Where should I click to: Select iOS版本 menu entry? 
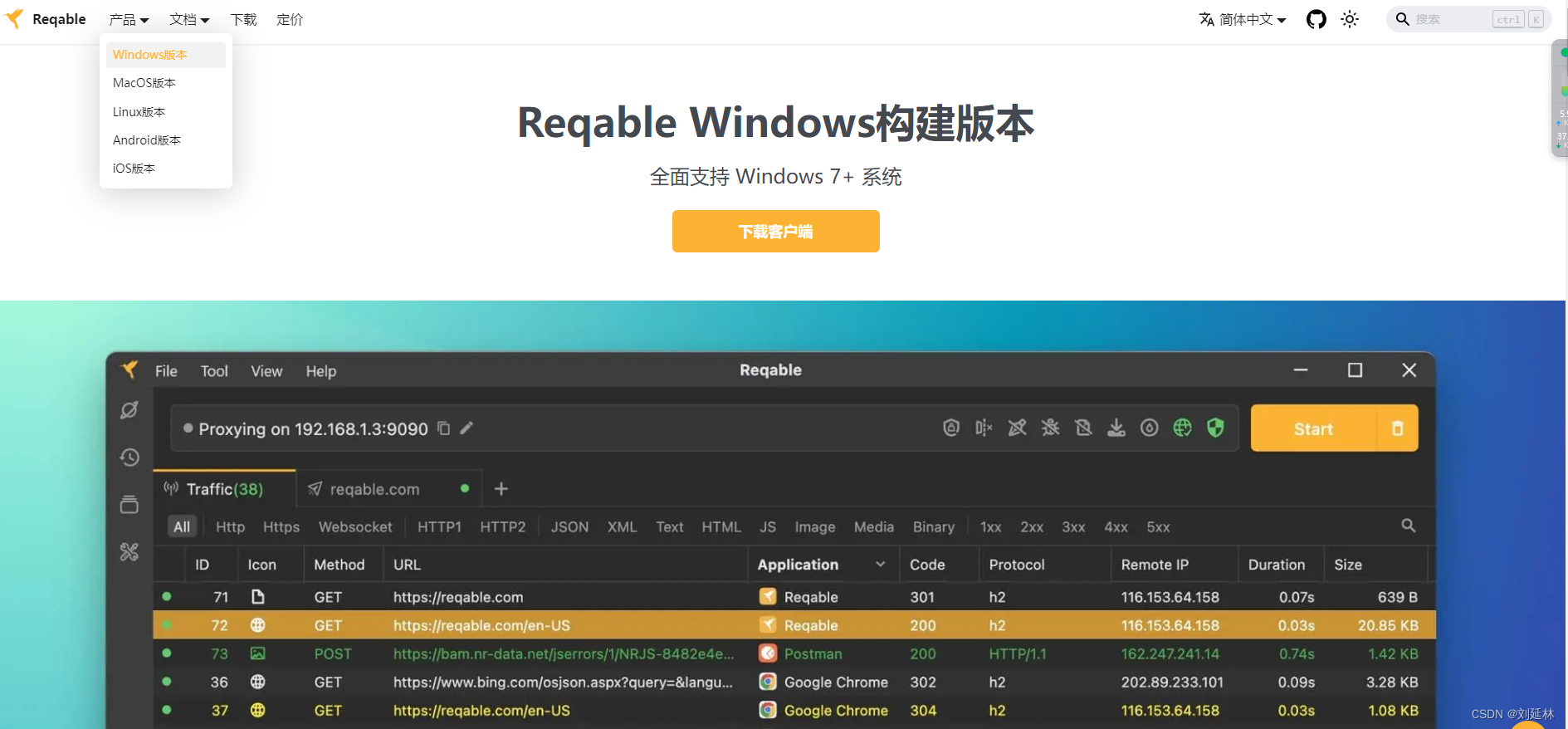pyautogui.click(x=166, y=169)
